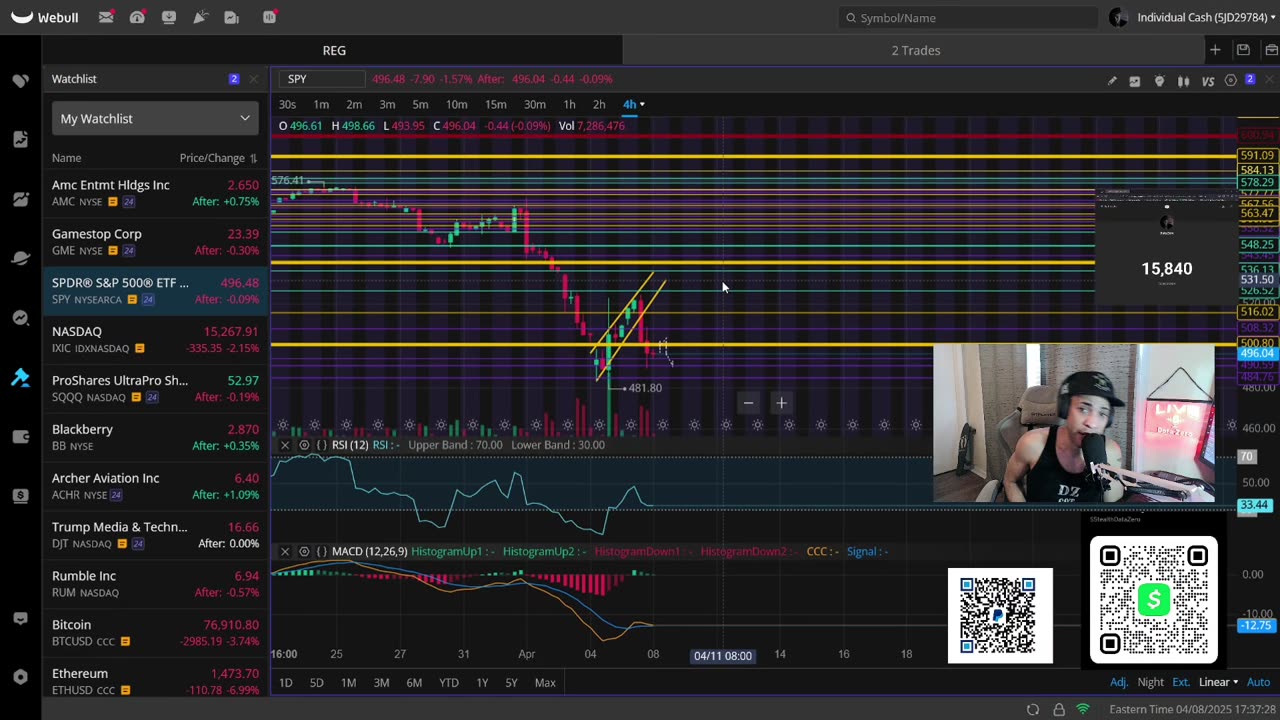
Task: Toggle Night session display
Action: point(1150,682)
